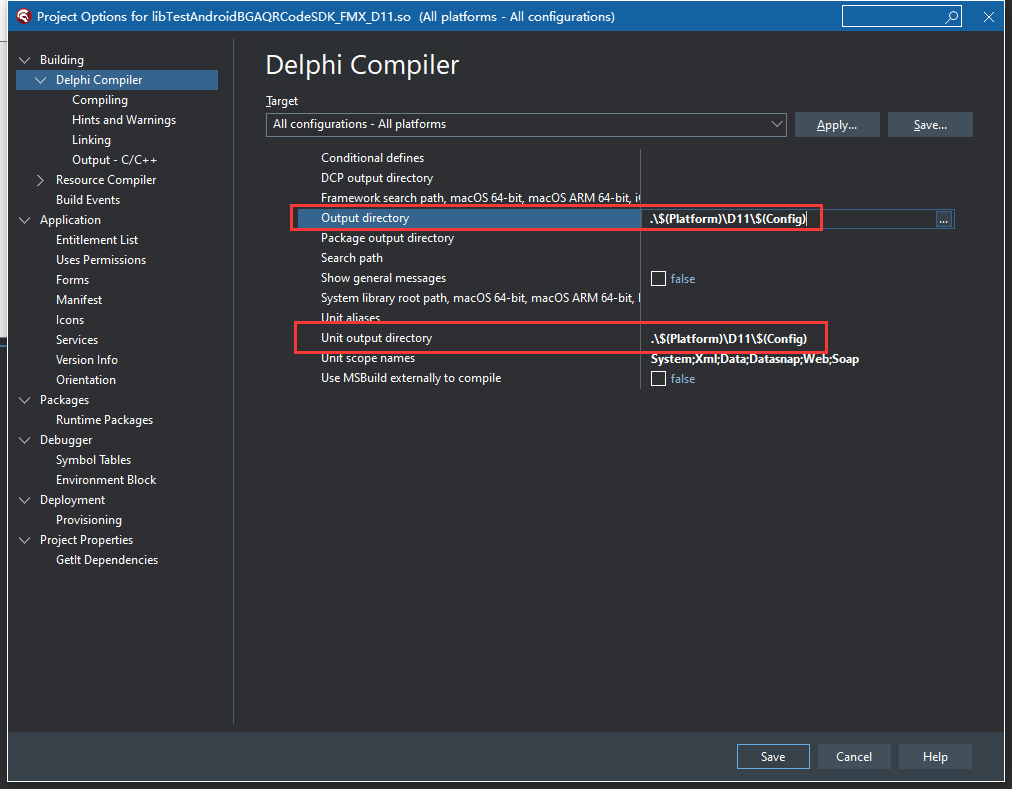Select the DCP output directory property
The height and width of the screenshot is (789, 1012).
pyautogui.click(x=377, y=178)
